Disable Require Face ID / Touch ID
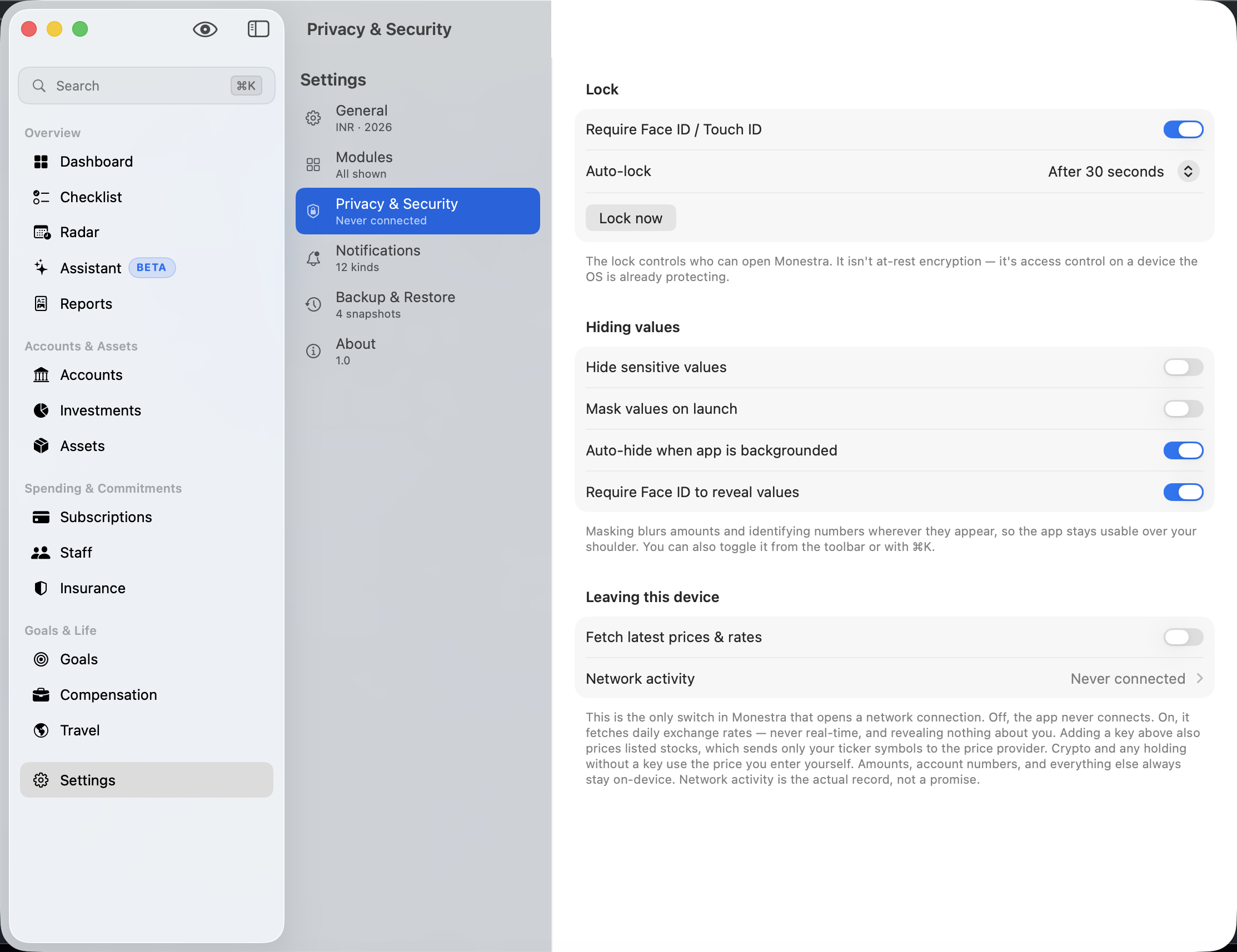Viewport: 1237px width, 952px height. (1183, 129)
